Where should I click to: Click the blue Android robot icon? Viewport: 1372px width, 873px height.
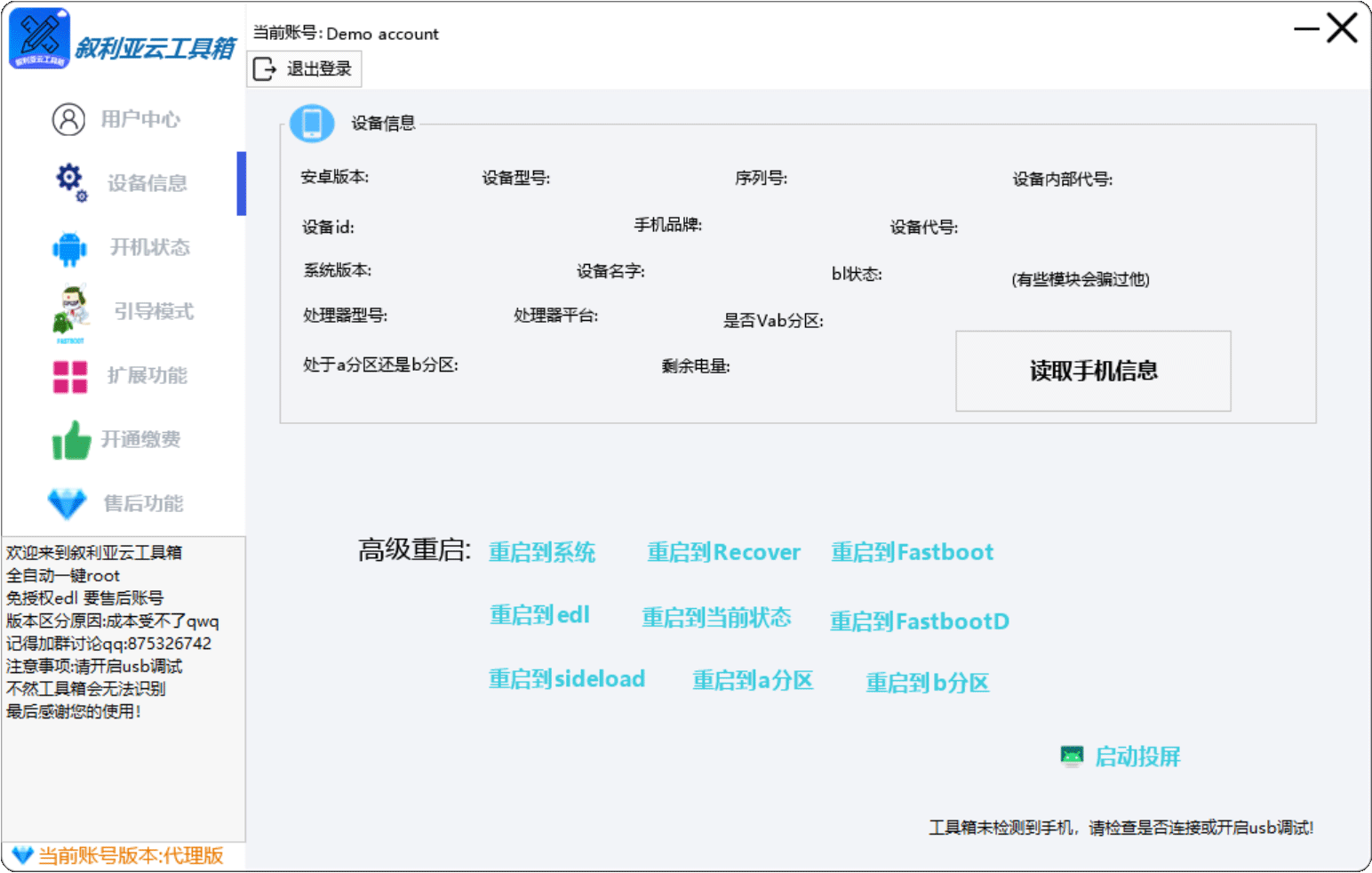[x=69, y=248]
